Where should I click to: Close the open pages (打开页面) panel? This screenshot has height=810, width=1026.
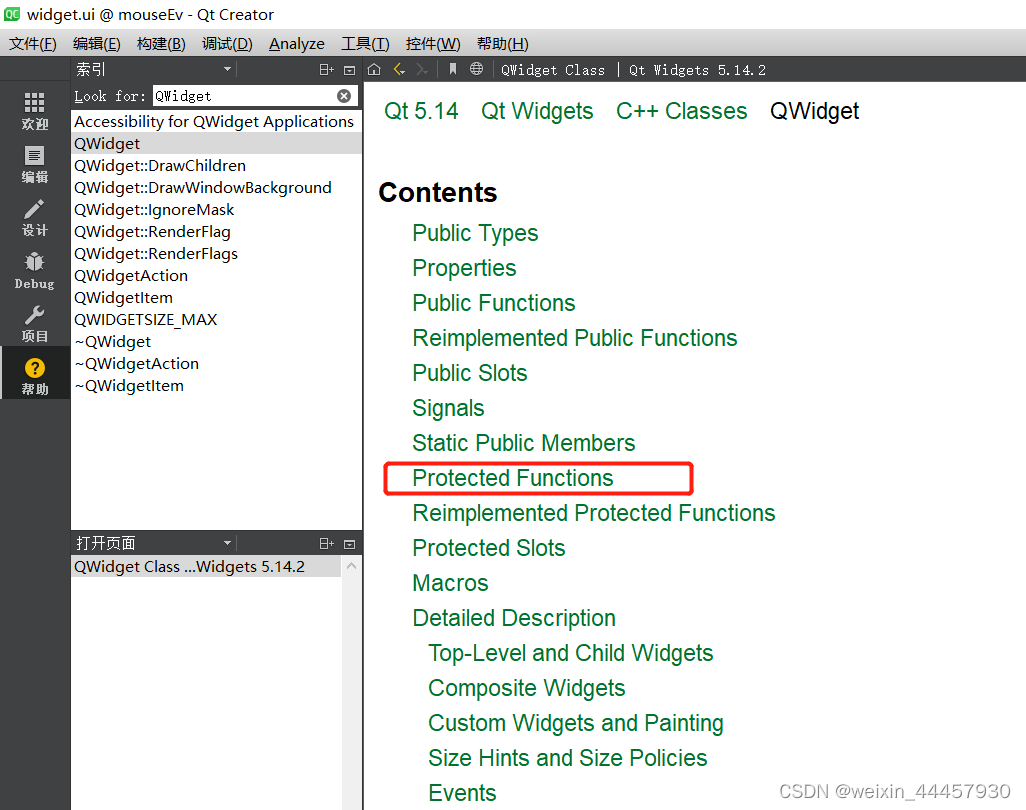coord(349,544)
